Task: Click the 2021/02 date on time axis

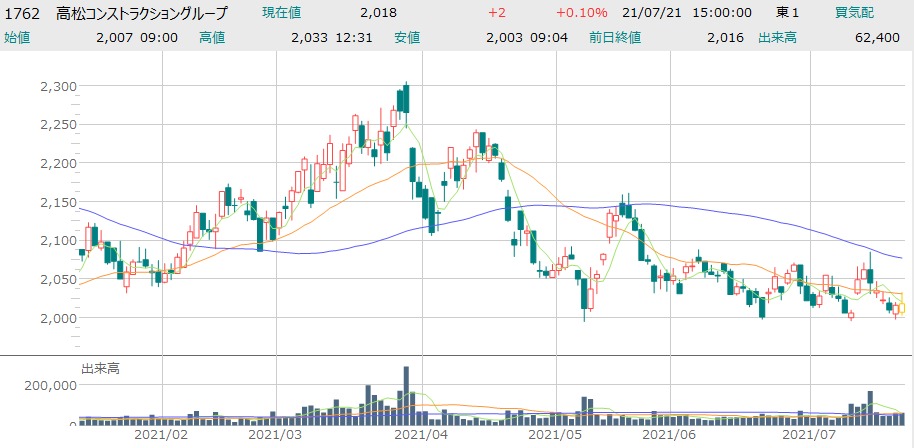Action: click(161, 435)
